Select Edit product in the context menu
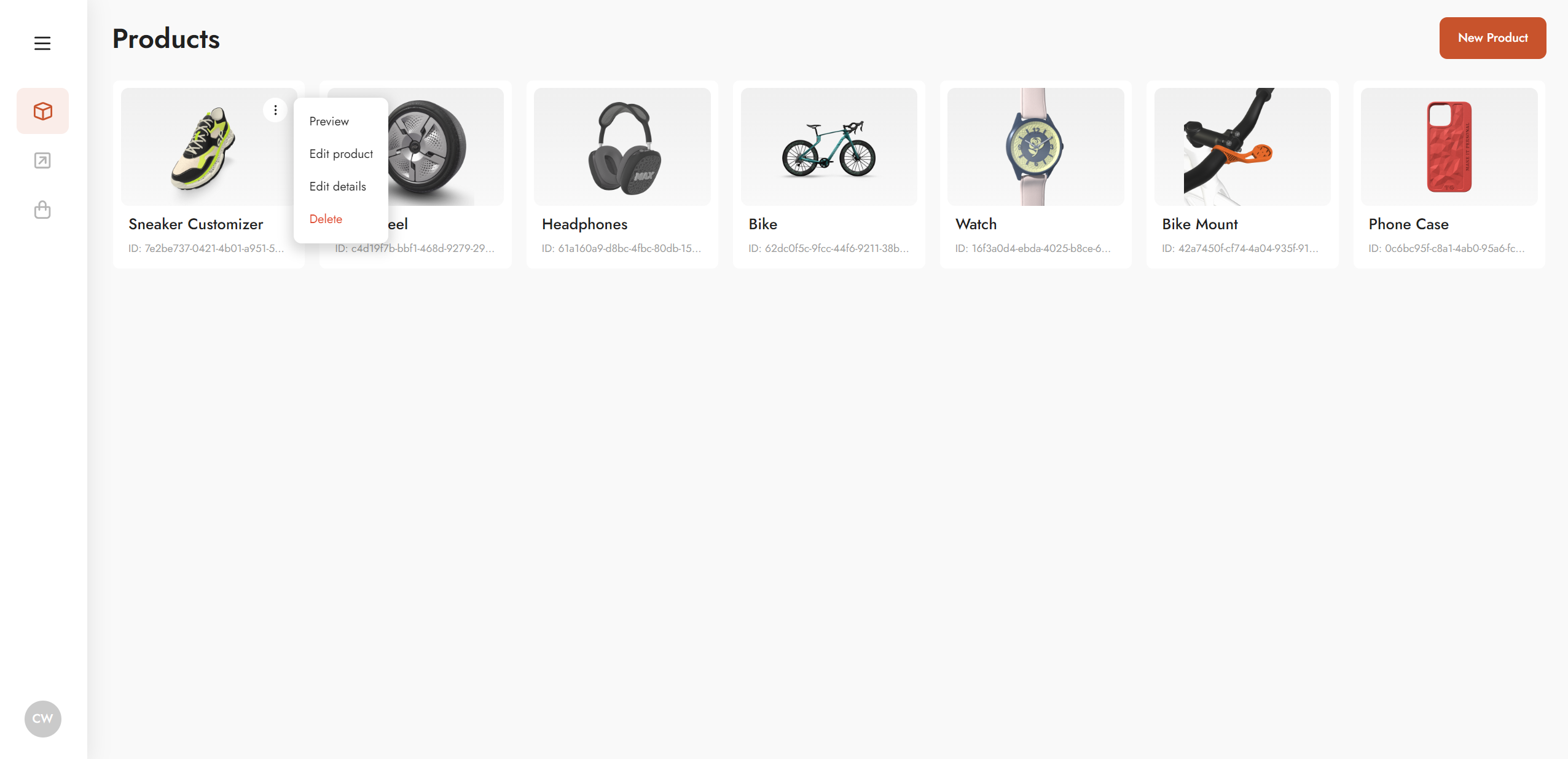 (x=341, y=154)
